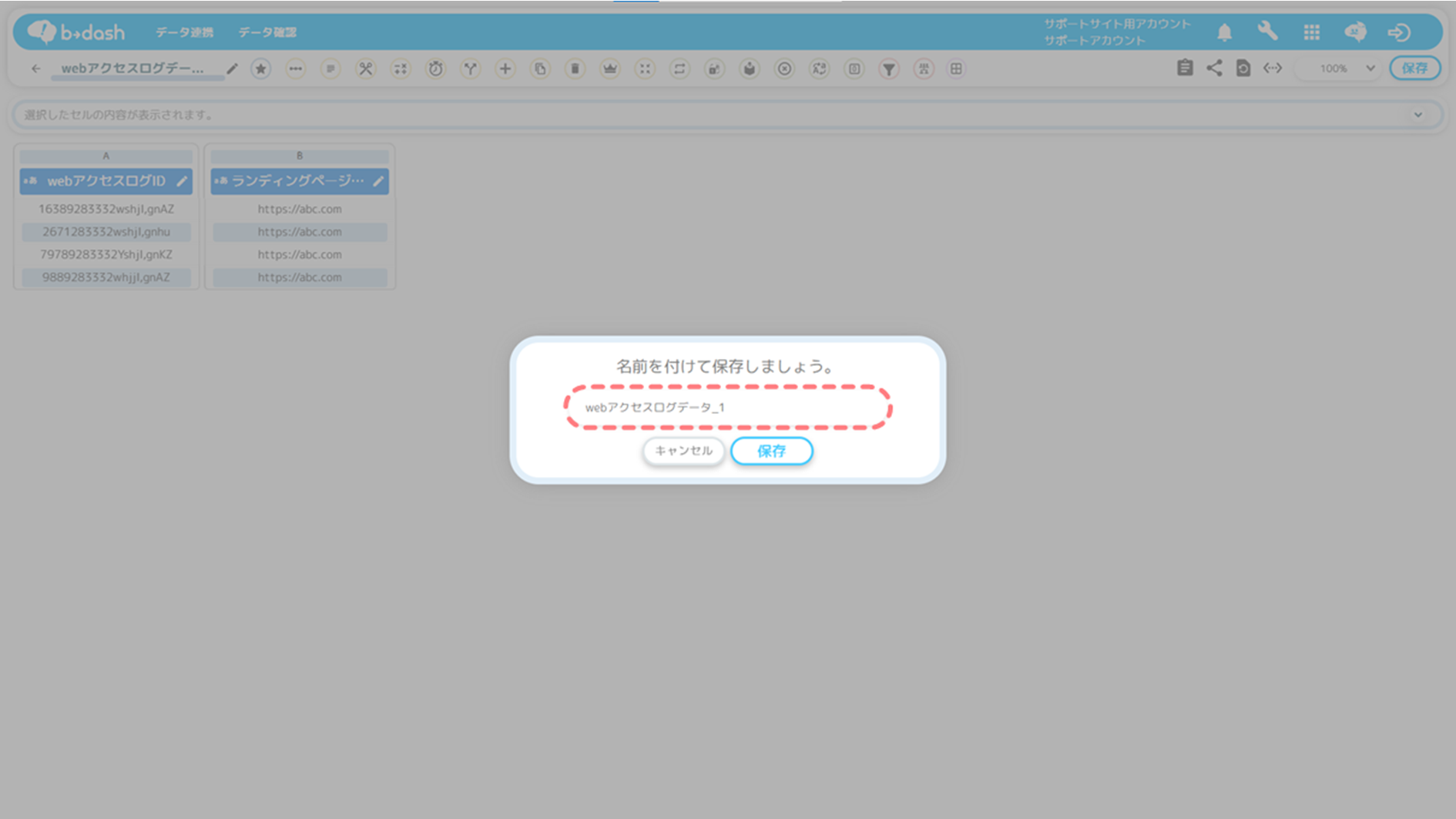Viewport: 1456px width, 819px height.
Task: Click the text lines toolbar icon
Action: (330, 69)
